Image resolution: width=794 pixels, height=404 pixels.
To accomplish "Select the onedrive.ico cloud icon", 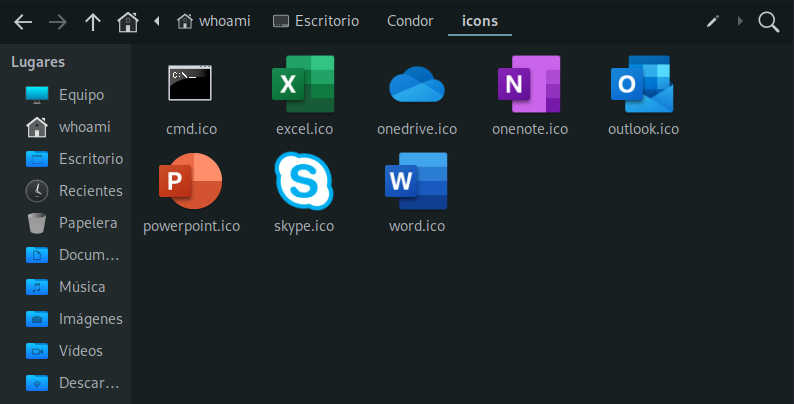I will 417,84.
